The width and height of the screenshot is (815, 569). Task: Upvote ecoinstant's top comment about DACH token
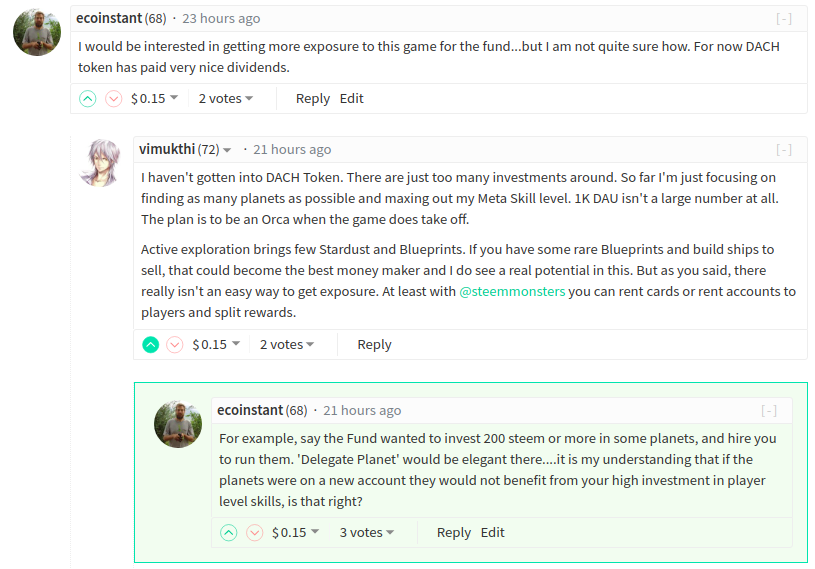[x=88, y=98]
